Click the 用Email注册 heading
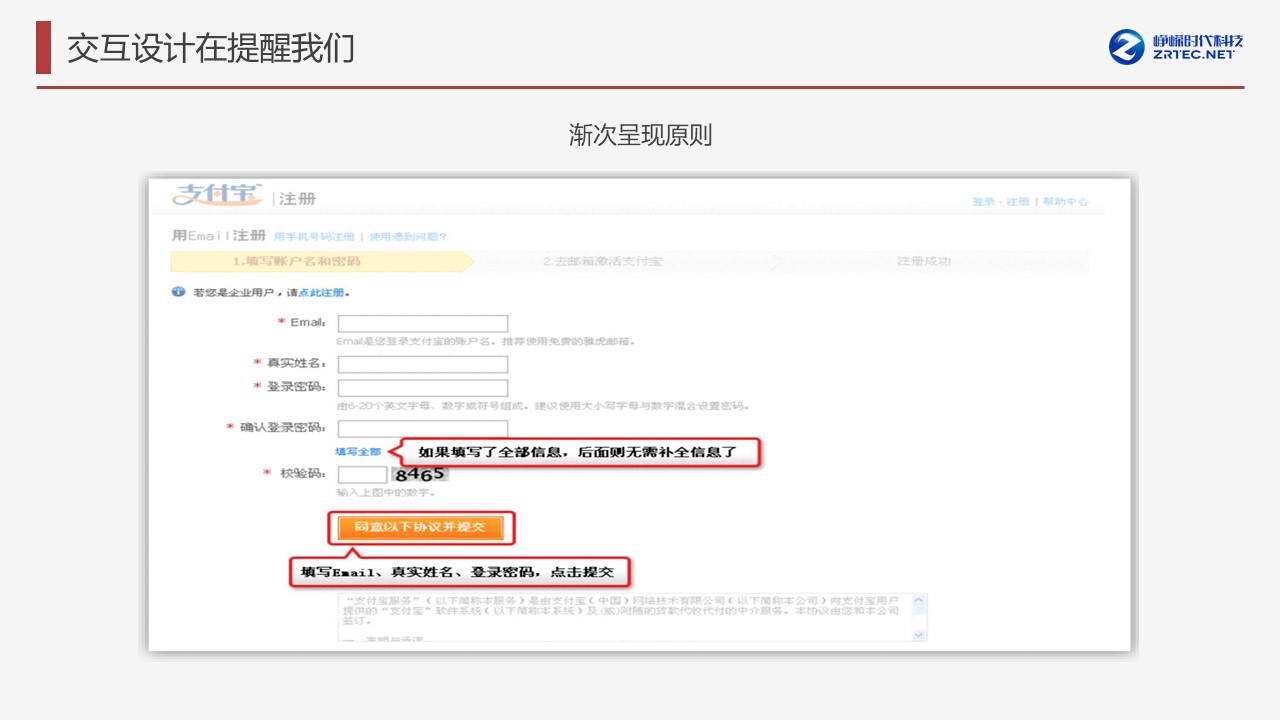1280x720 pixels. click(x=219, y=236)
